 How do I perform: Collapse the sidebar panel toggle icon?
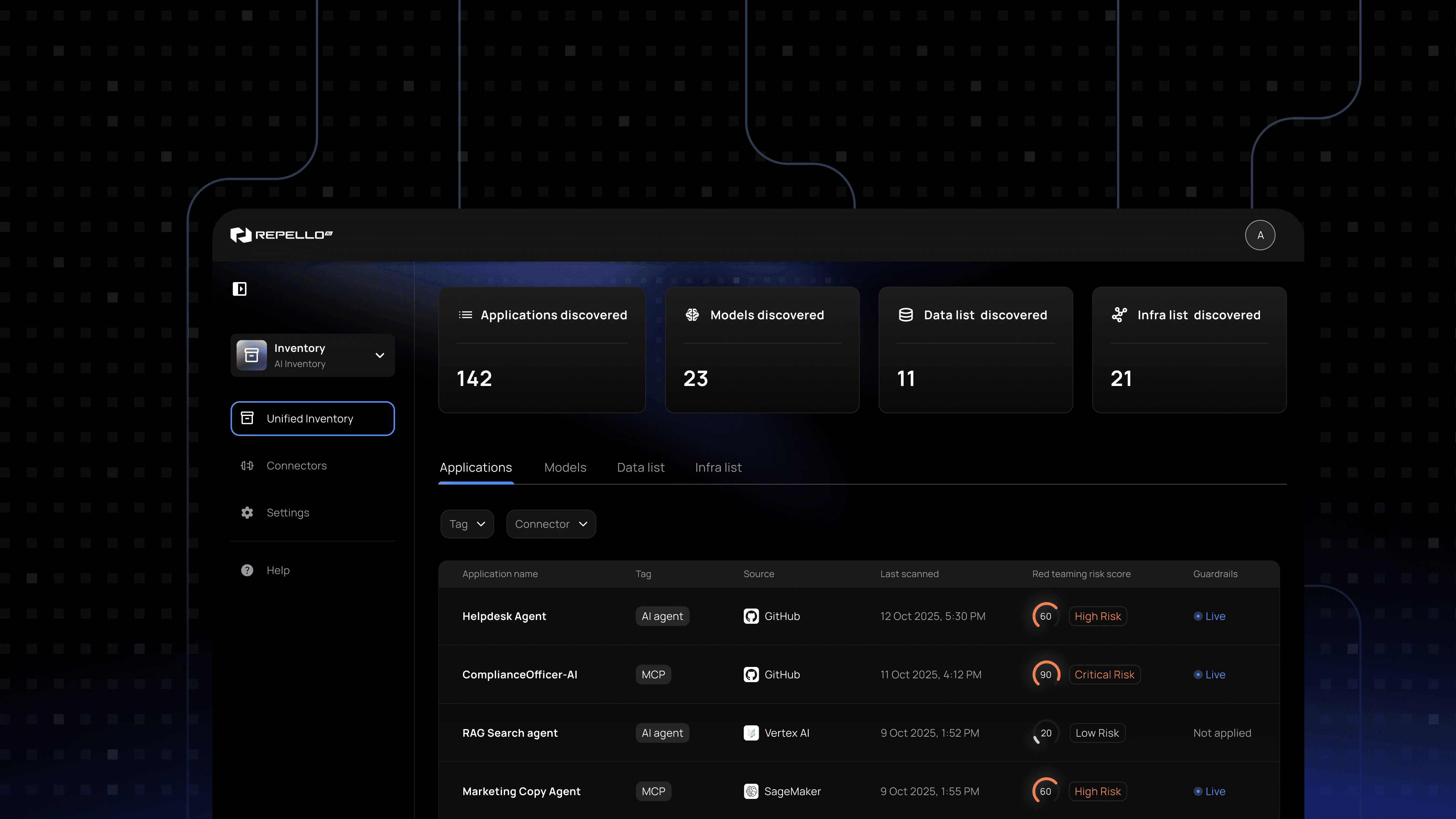pyautogui.click(x=240, y=289)
